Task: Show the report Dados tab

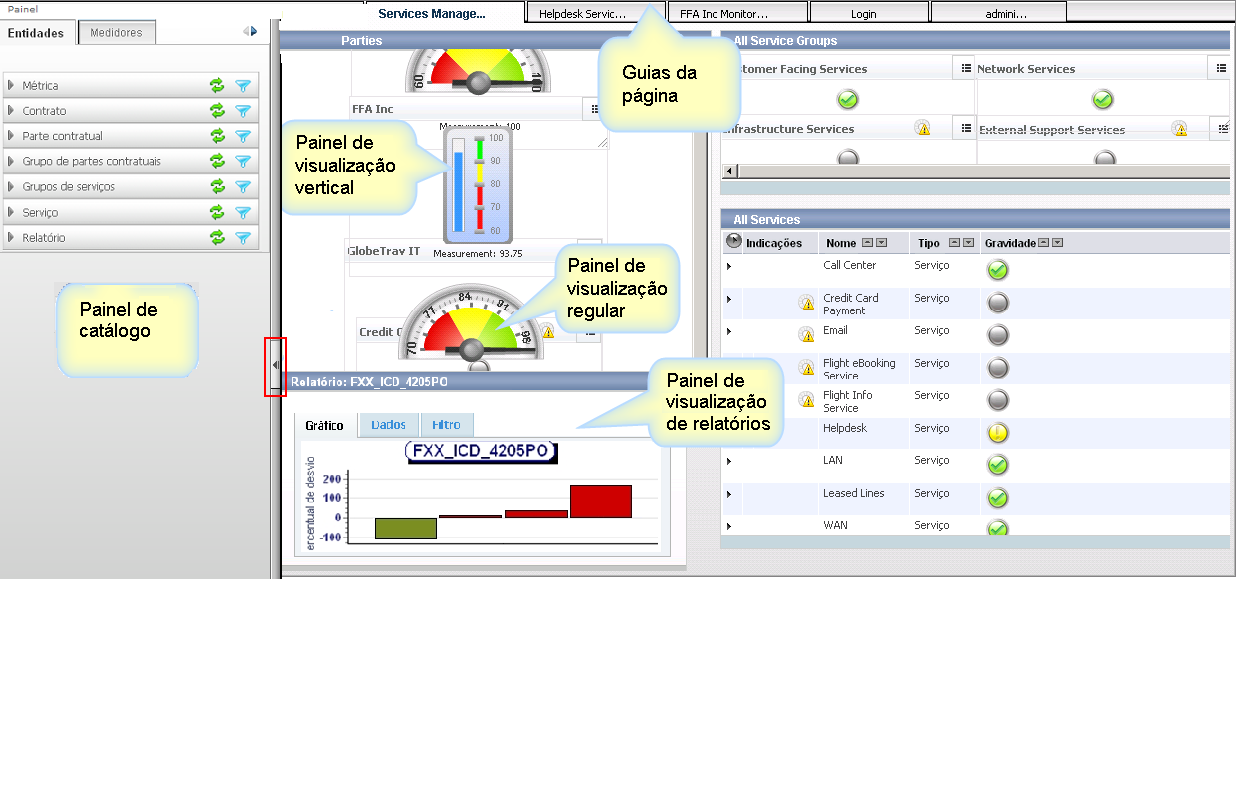Action: (388, 425)
